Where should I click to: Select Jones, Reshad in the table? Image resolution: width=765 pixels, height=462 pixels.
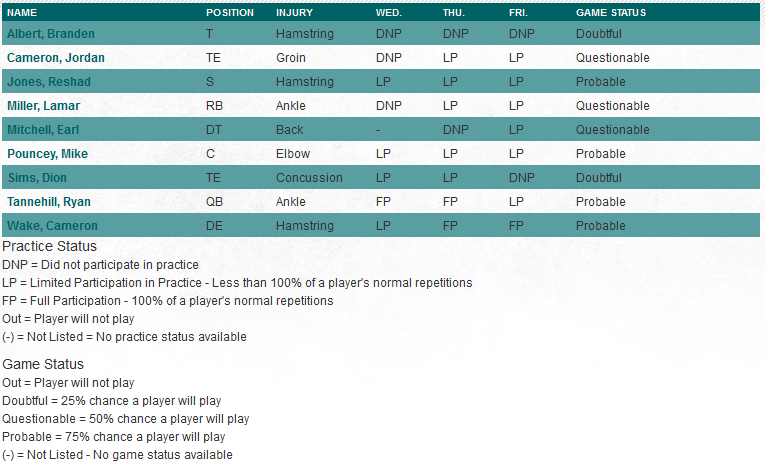point(49,82)
